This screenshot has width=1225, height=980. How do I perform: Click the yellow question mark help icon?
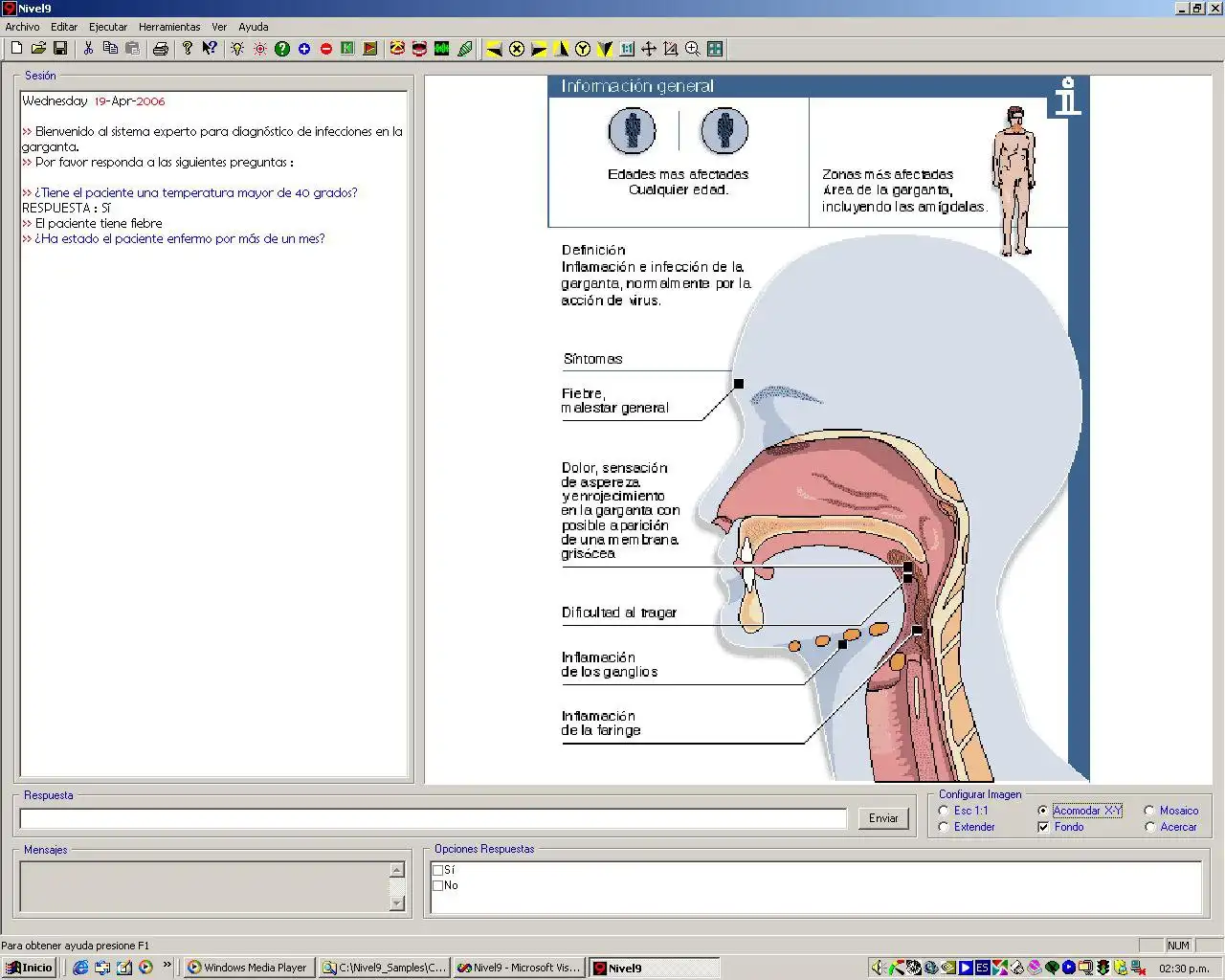(x=188, y=48)
